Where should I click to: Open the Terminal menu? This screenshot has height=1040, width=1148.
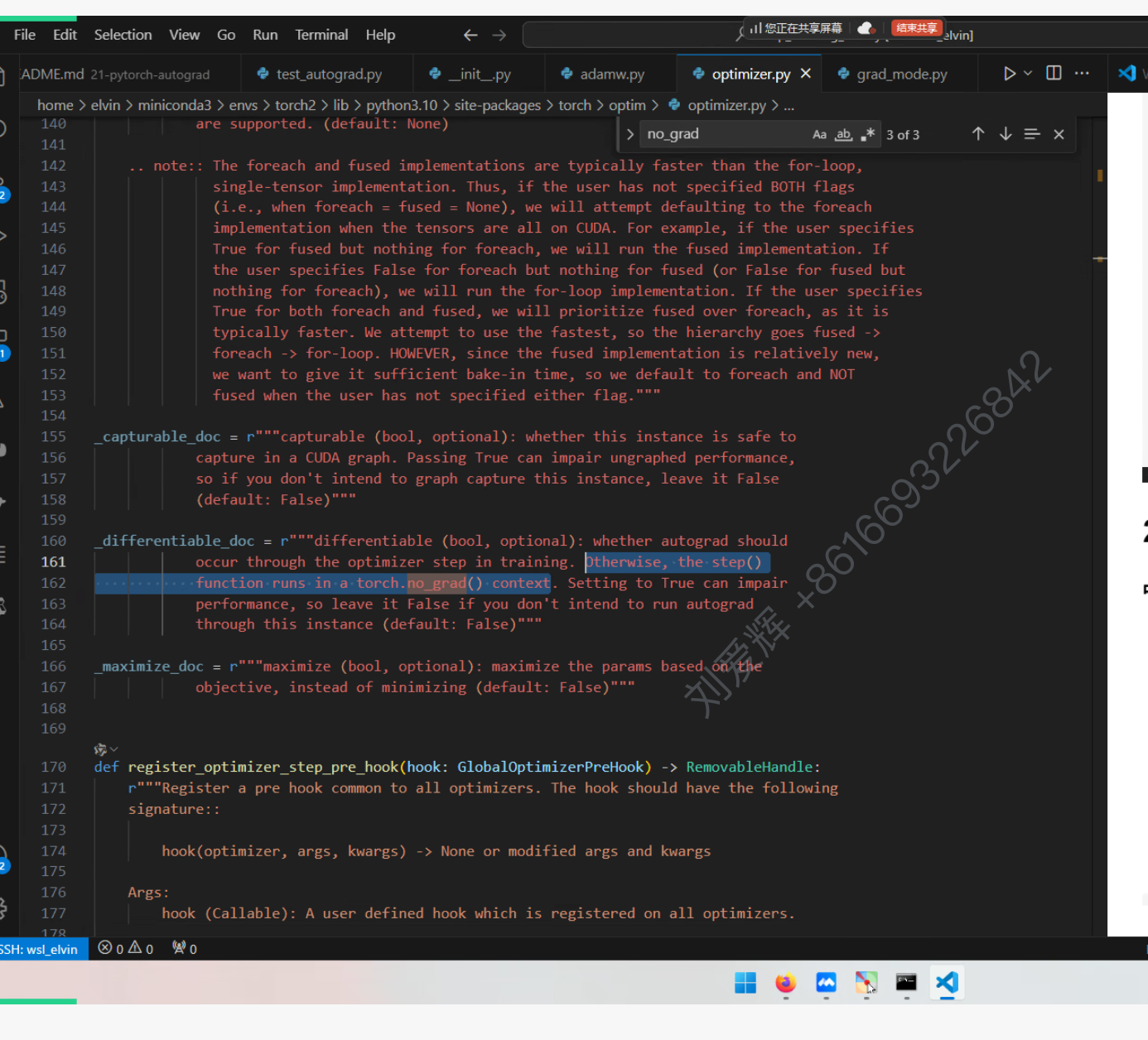[x=321, y=35]
